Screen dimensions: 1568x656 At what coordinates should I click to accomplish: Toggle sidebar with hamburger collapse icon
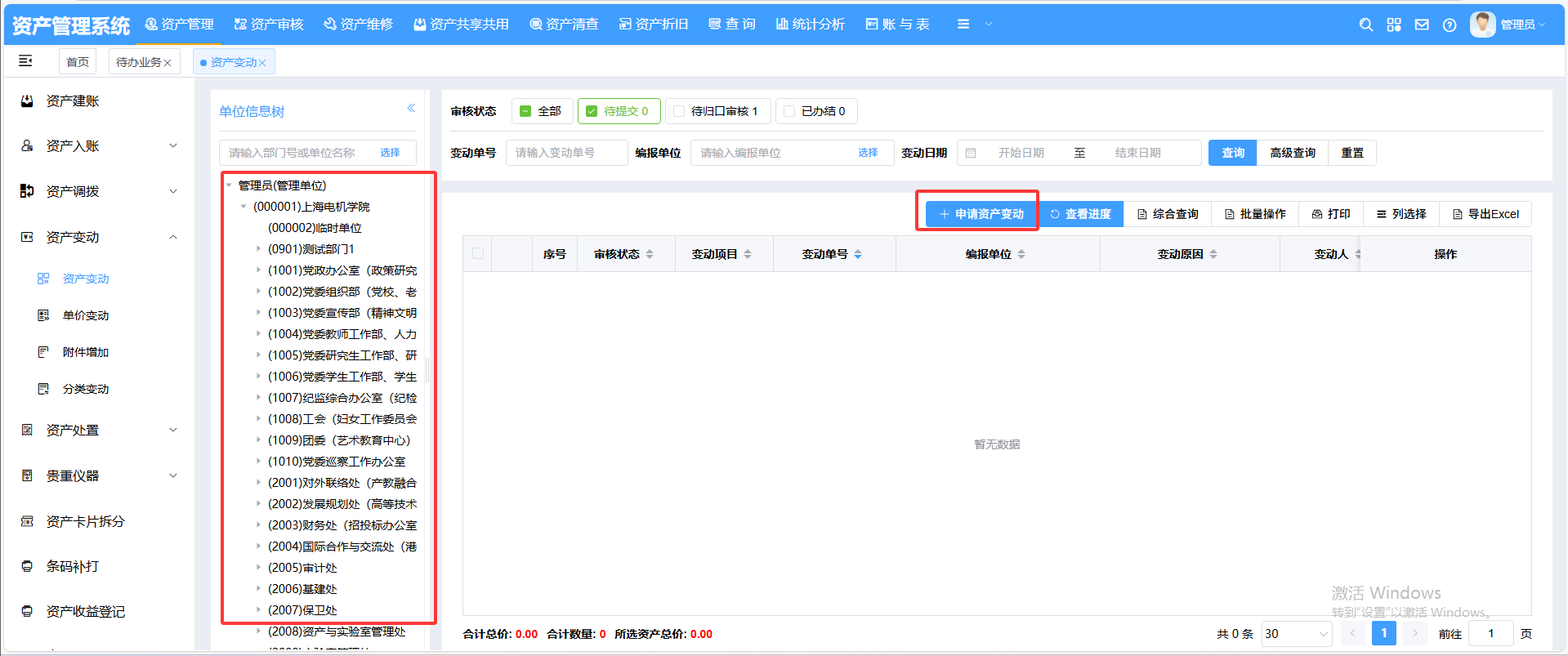pos(25,60)
